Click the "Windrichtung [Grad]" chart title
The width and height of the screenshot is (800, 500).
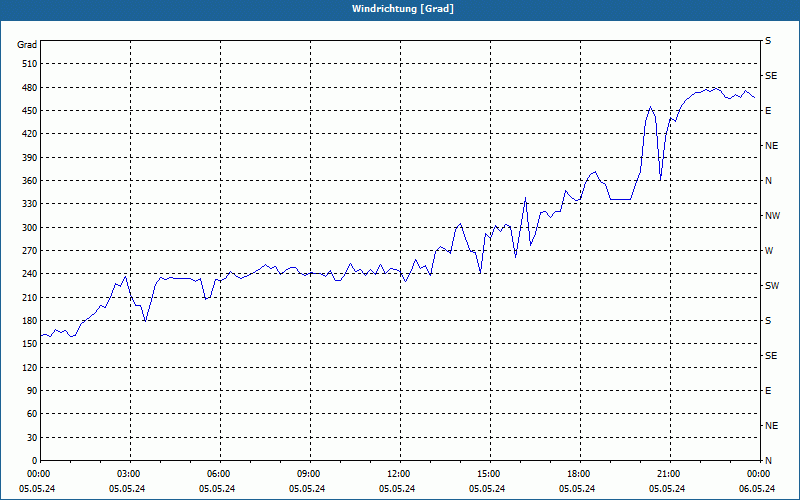pos(403,9)
